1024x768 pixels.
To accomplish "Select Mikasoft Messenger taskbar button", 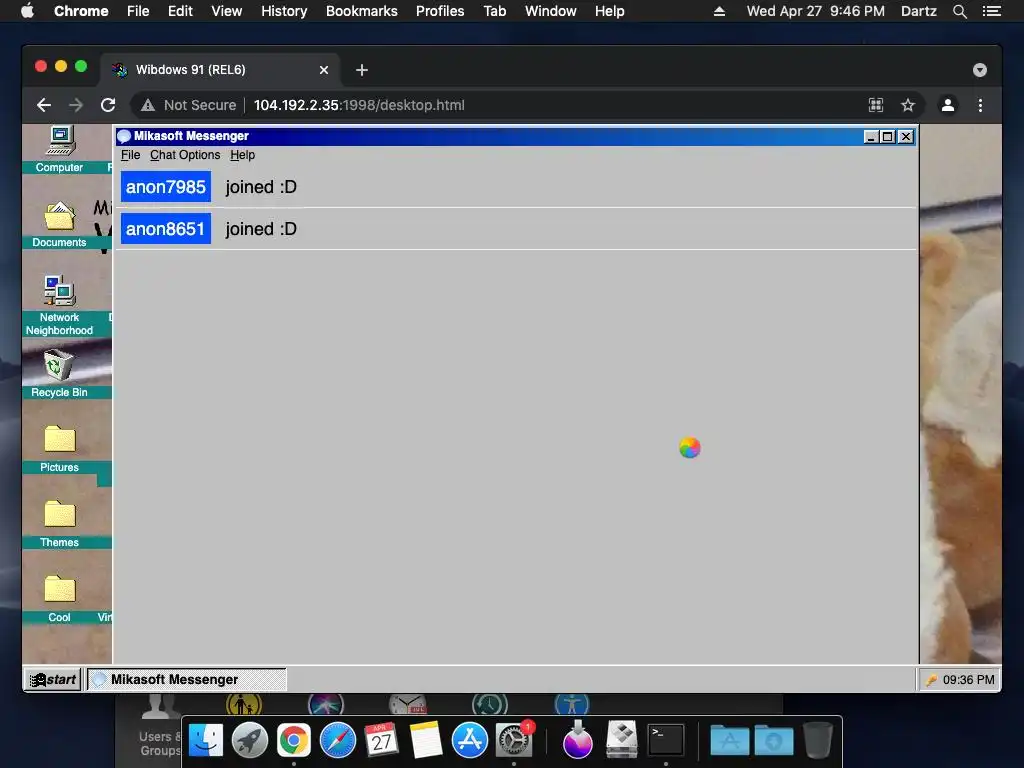I will (x=187, y=679).
